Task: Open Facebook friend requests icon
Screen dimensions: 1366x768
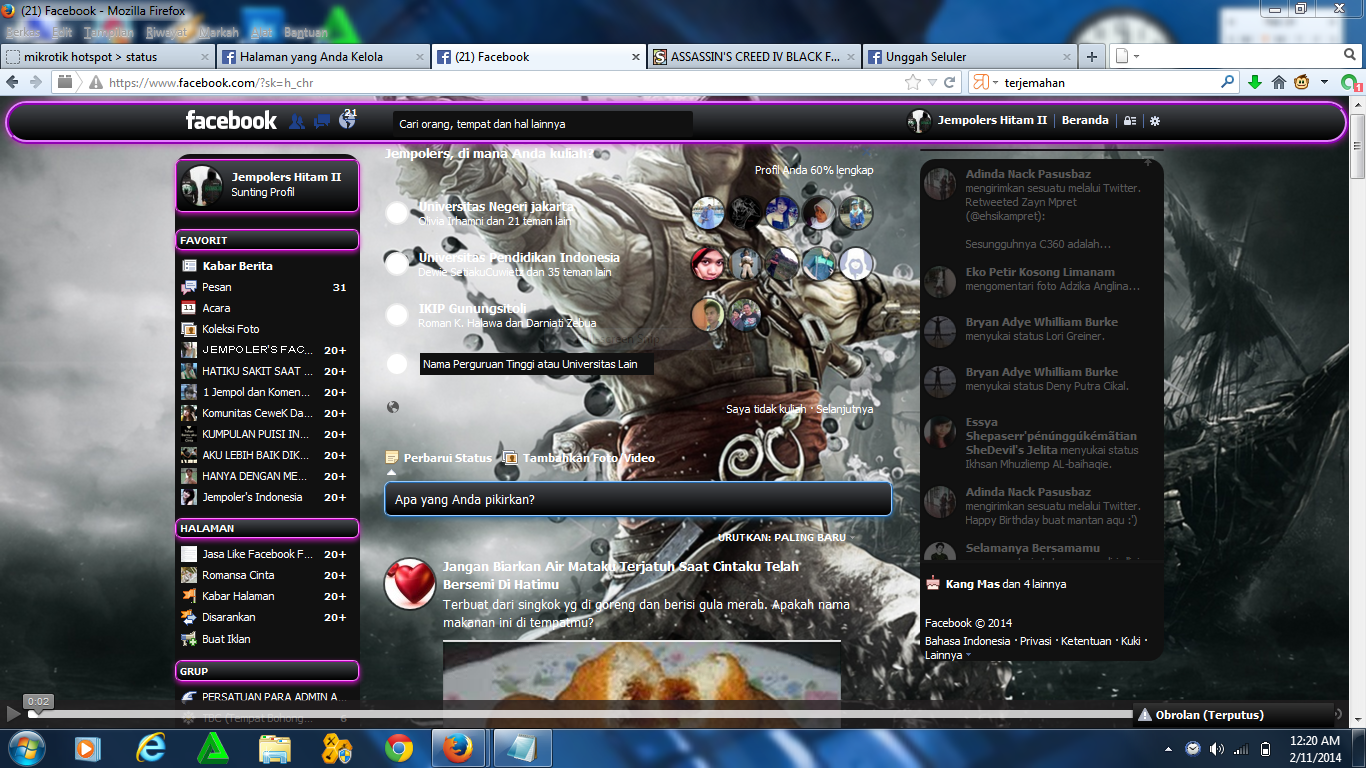Action: (297, 121)
